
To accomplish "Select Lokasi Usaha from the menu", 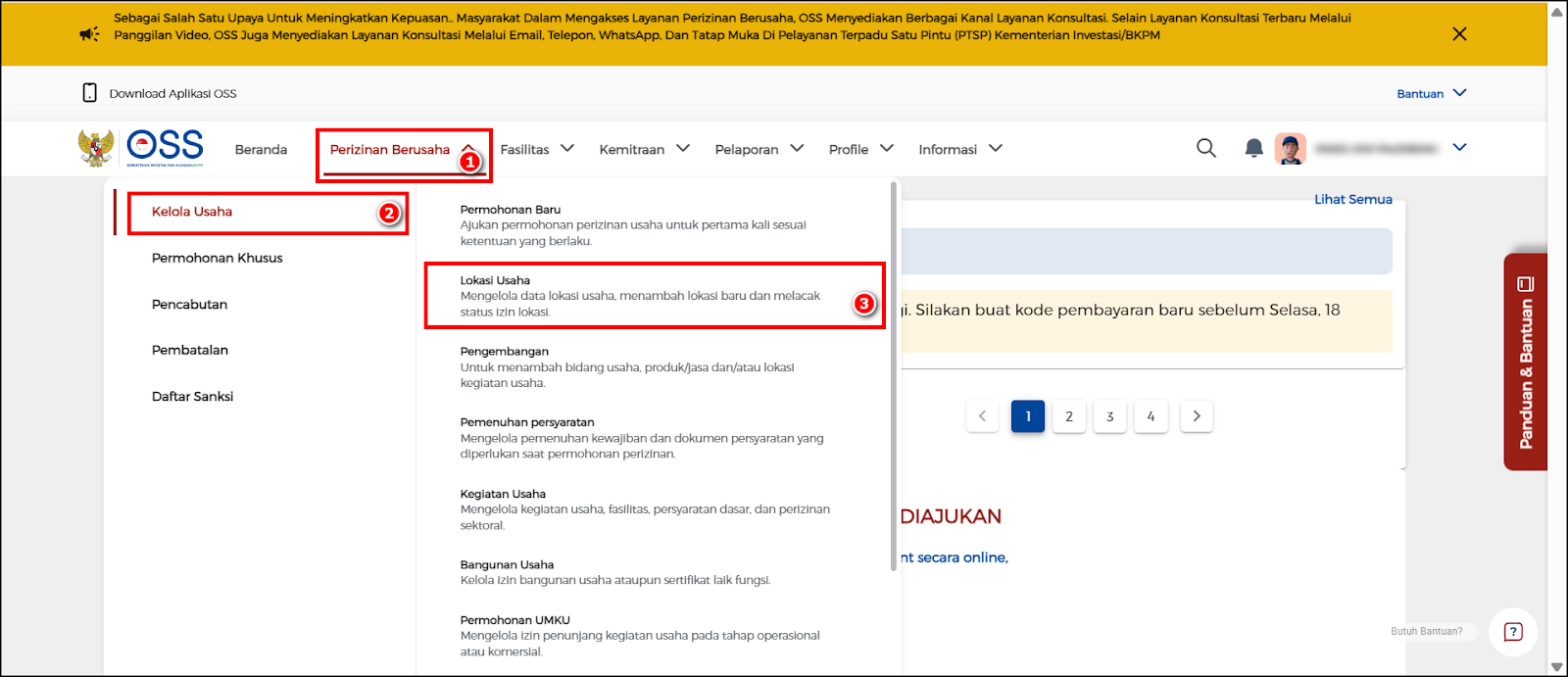I will click(640, 295).
